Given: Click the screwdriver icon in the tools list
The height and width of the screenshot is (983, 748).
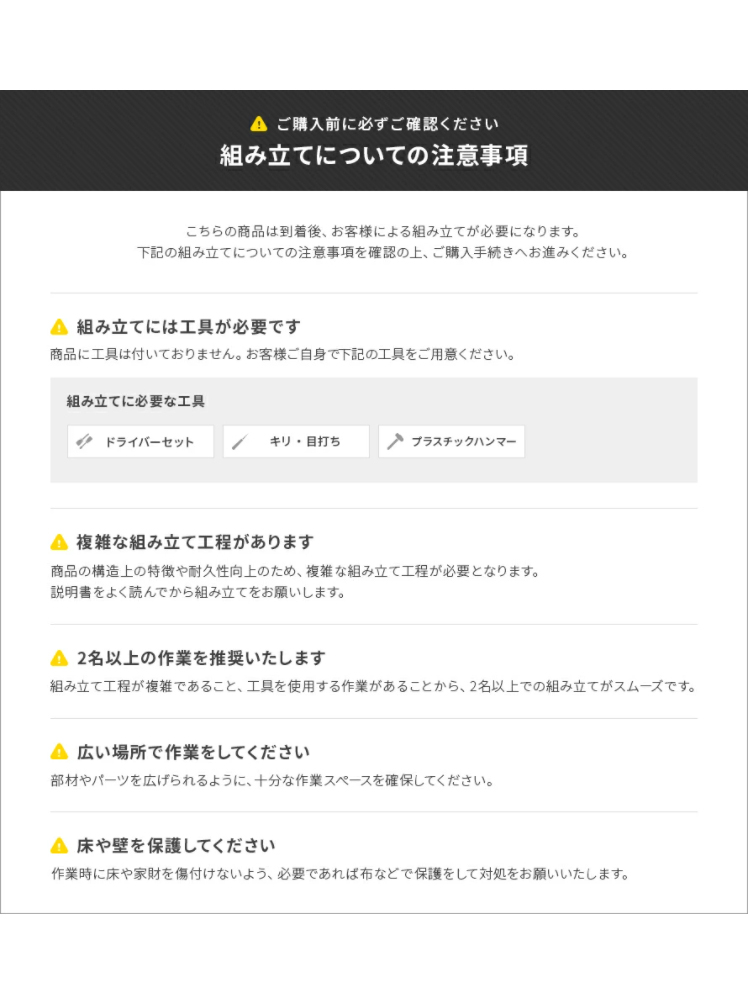Looking at the screenshot, I should 85,442.
